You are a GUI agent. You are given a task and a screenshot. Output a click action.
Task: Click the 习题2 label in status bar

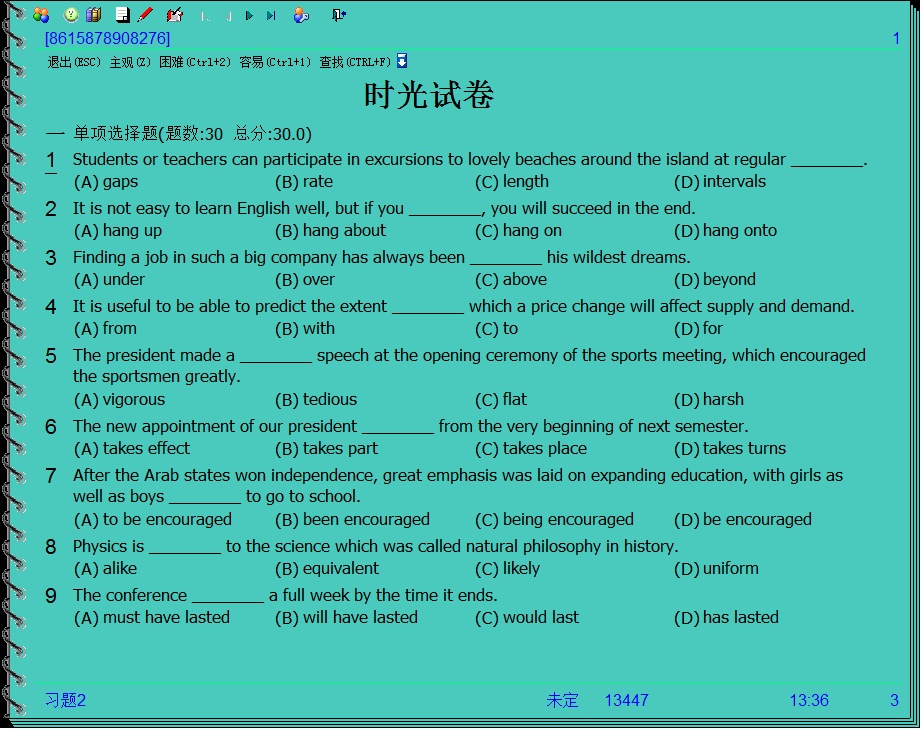click(65, 700)
